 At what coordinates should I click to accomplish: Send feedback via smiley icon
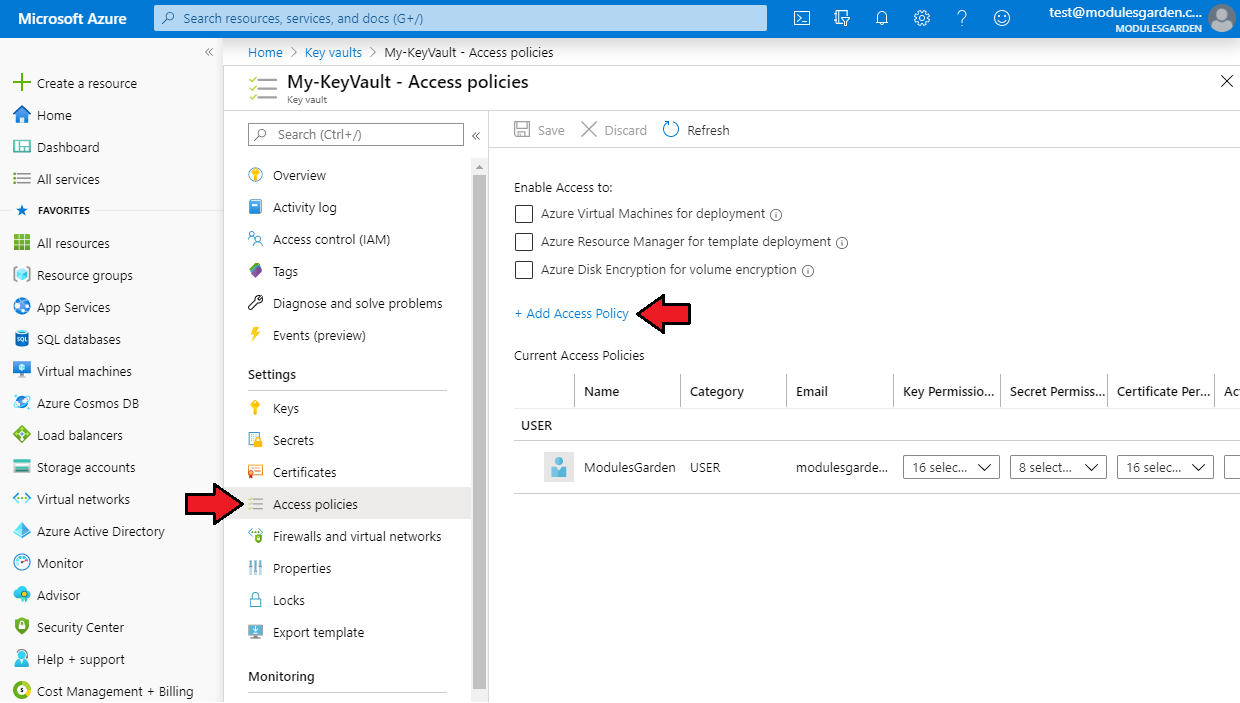[1001, 18]
